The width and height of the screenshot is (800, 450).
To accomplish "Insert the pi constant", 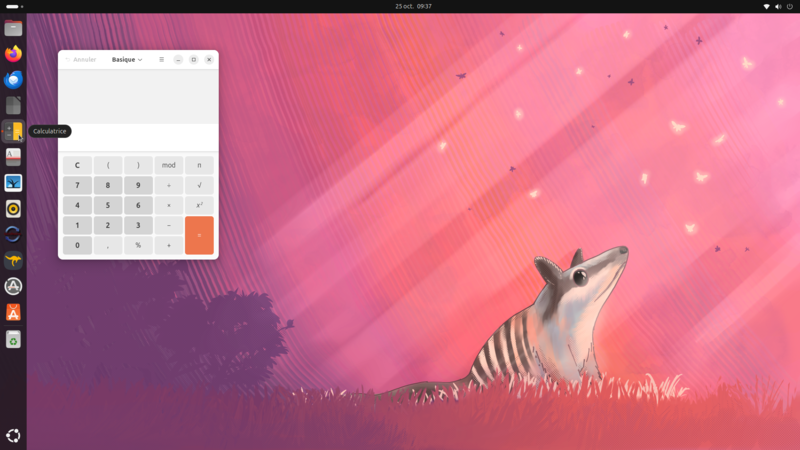I will coord(199,165).
